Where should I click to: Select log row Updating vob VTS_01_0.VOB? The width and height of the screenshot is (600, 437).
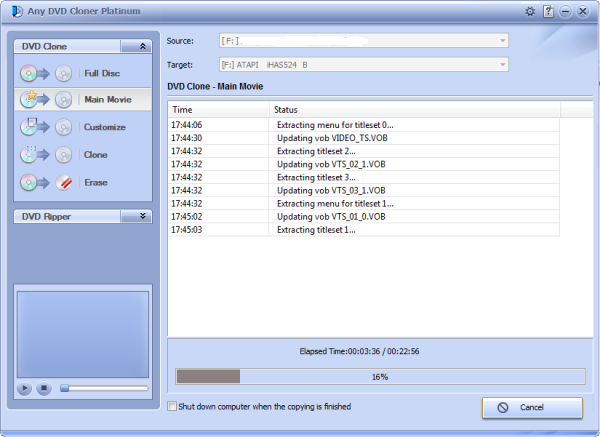click(x=364, y=217)
